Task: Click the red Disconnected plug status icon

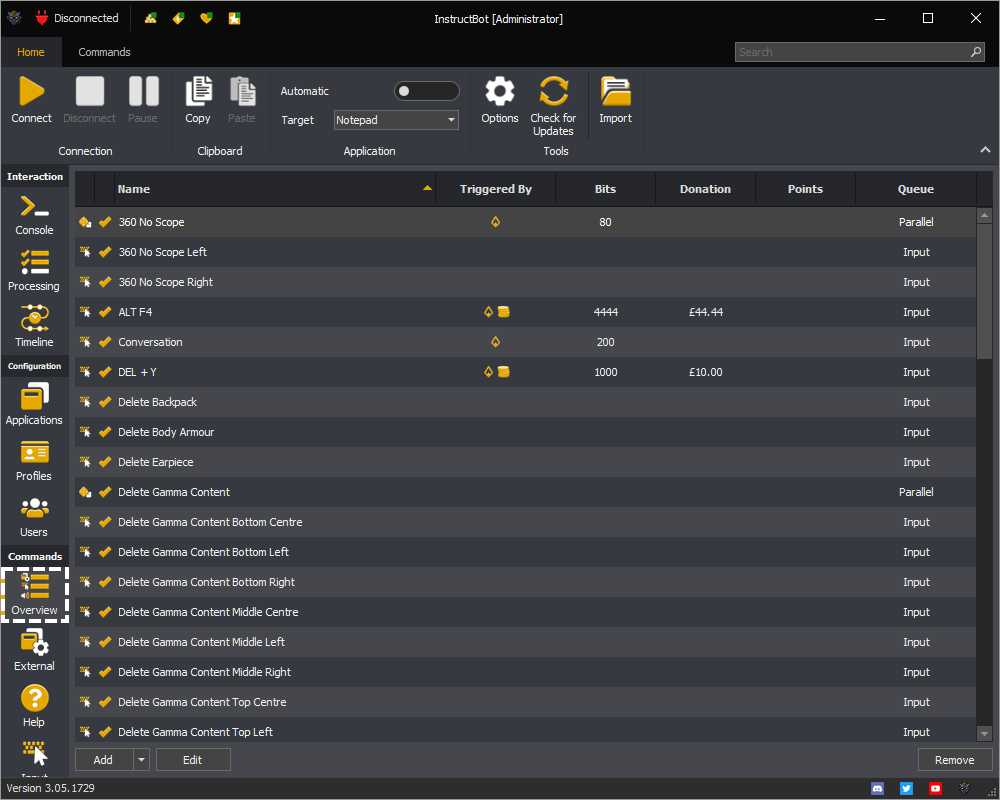Action: point(42,18)
